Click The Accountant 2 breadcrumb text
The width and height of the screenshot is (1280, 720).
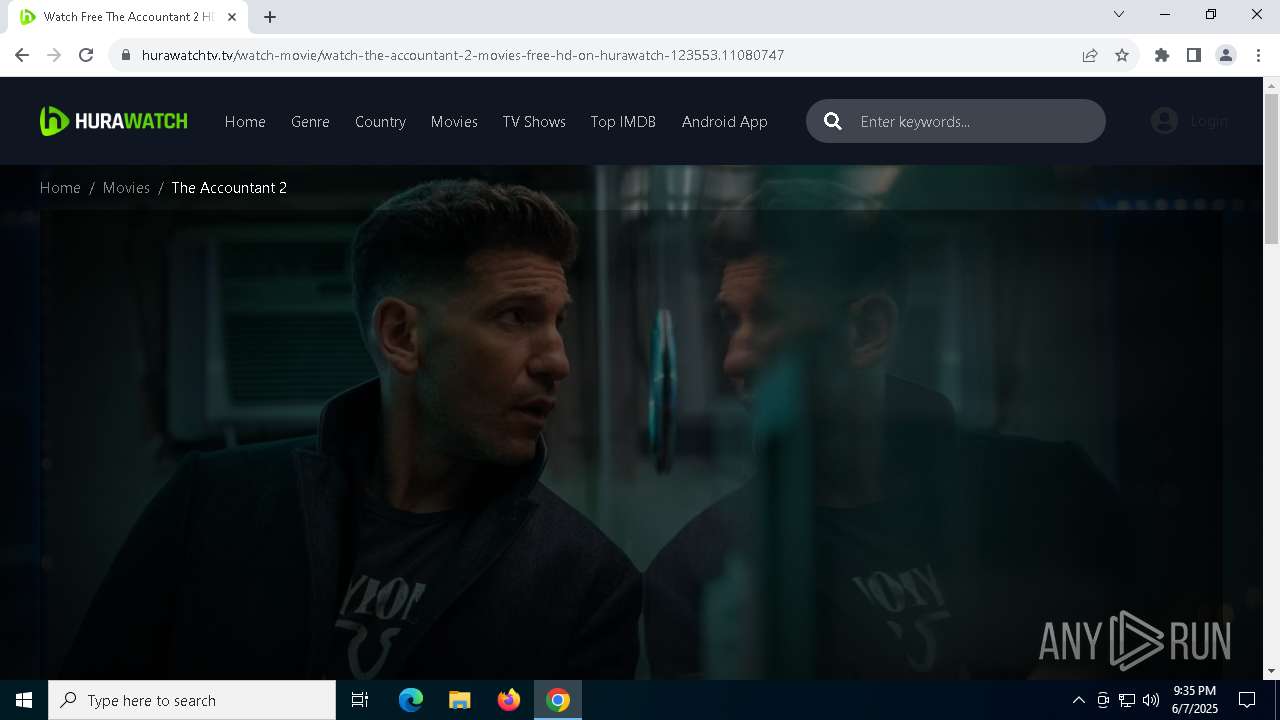[229, 187]
